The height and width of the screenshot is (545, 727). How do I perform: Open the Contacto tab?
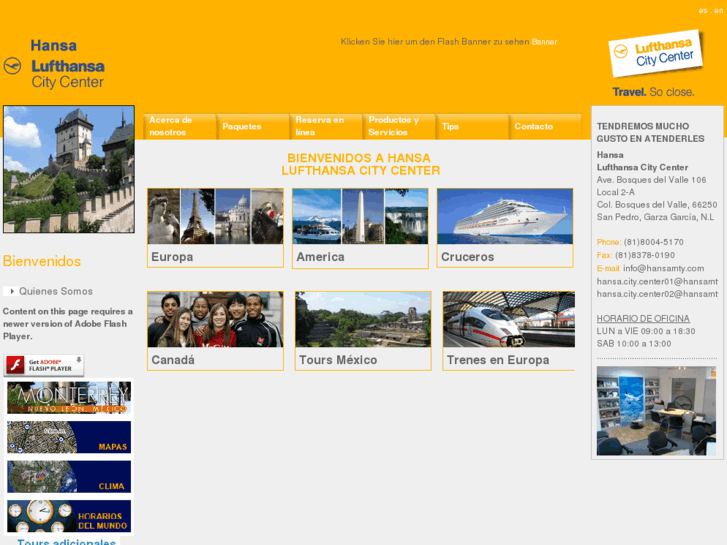tap(545, 126)
